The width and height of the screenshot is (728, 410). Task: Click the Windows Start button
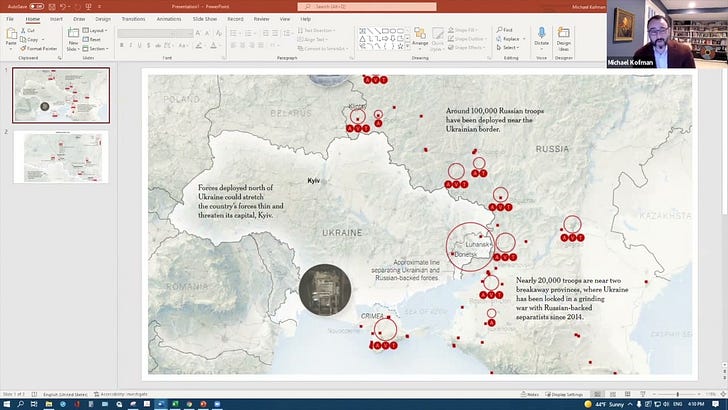coord(7,404)
